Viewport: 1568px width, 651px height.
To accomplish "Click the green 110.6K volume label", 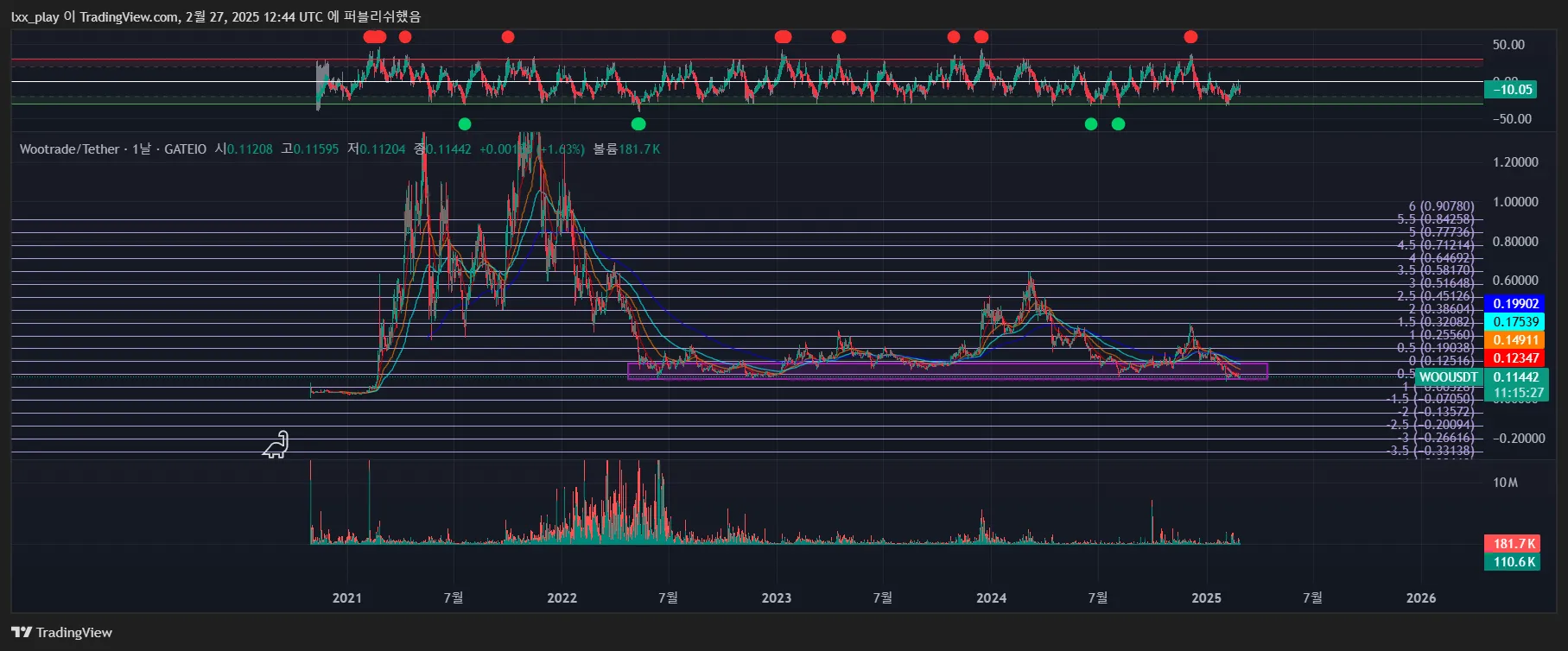I will 1512,562.
